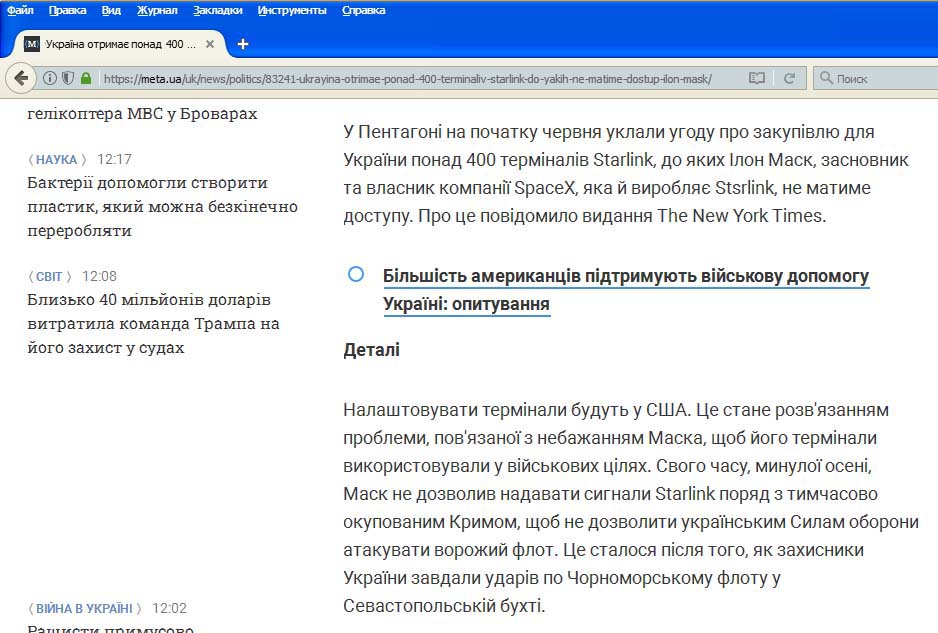Open the Закладки menu
Screen dimensions: 938x633
(218, 10)
